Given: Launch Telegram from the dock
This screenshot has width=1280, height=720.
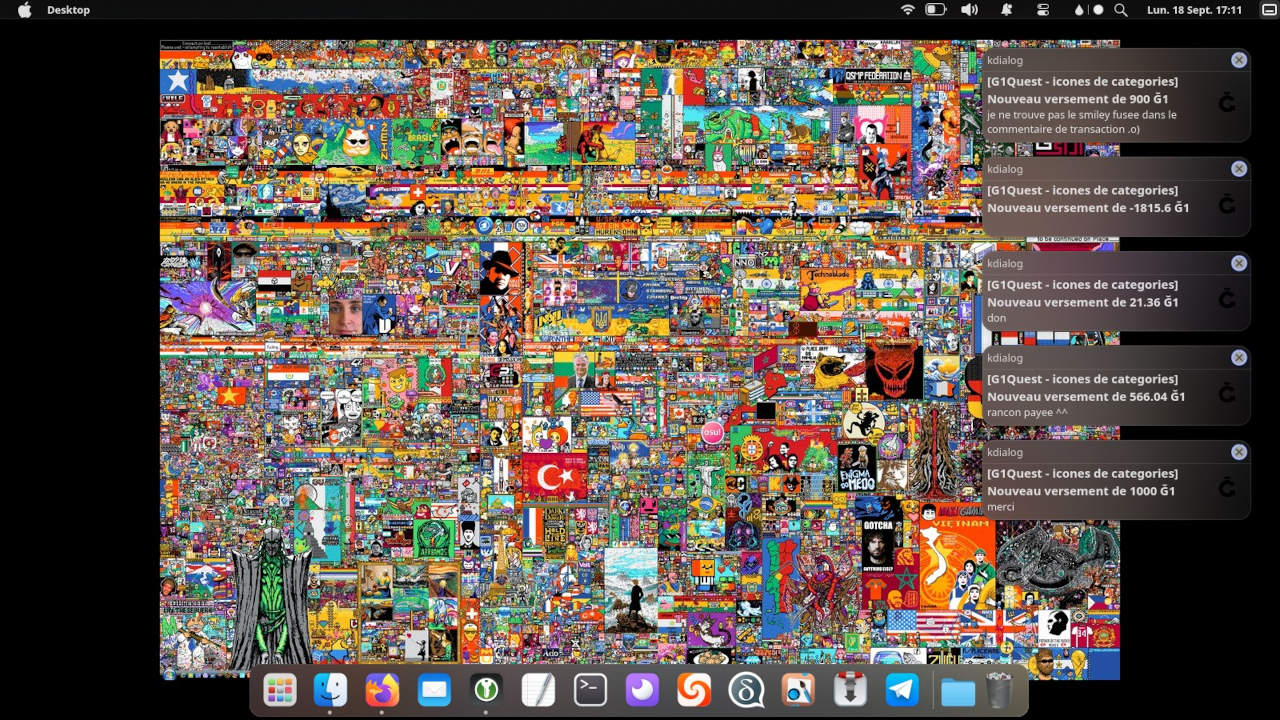Looking at the screenshot, I should pyautogui.click(x=902, y=690).
